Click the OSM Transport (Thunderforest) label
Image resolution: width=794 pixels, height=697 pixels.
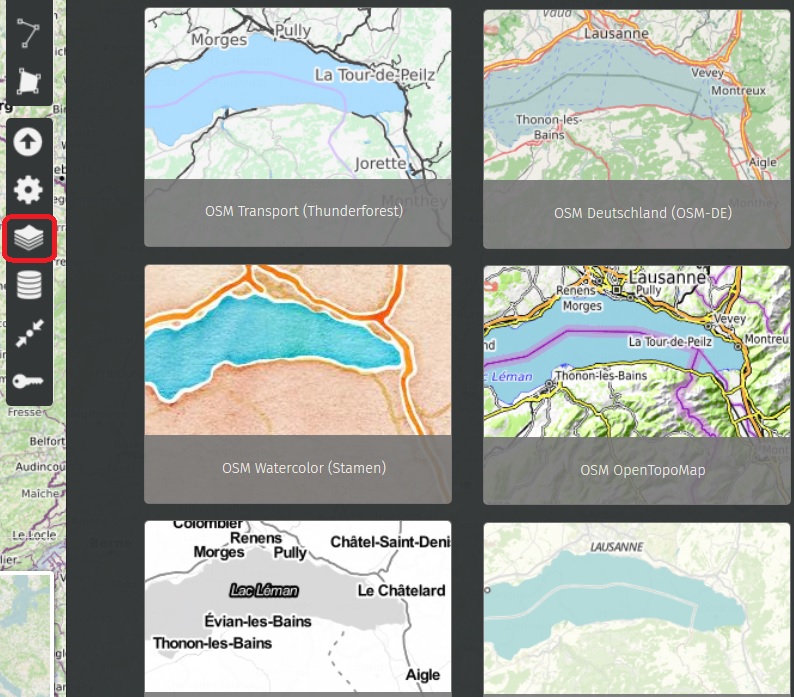coord(304,211)
